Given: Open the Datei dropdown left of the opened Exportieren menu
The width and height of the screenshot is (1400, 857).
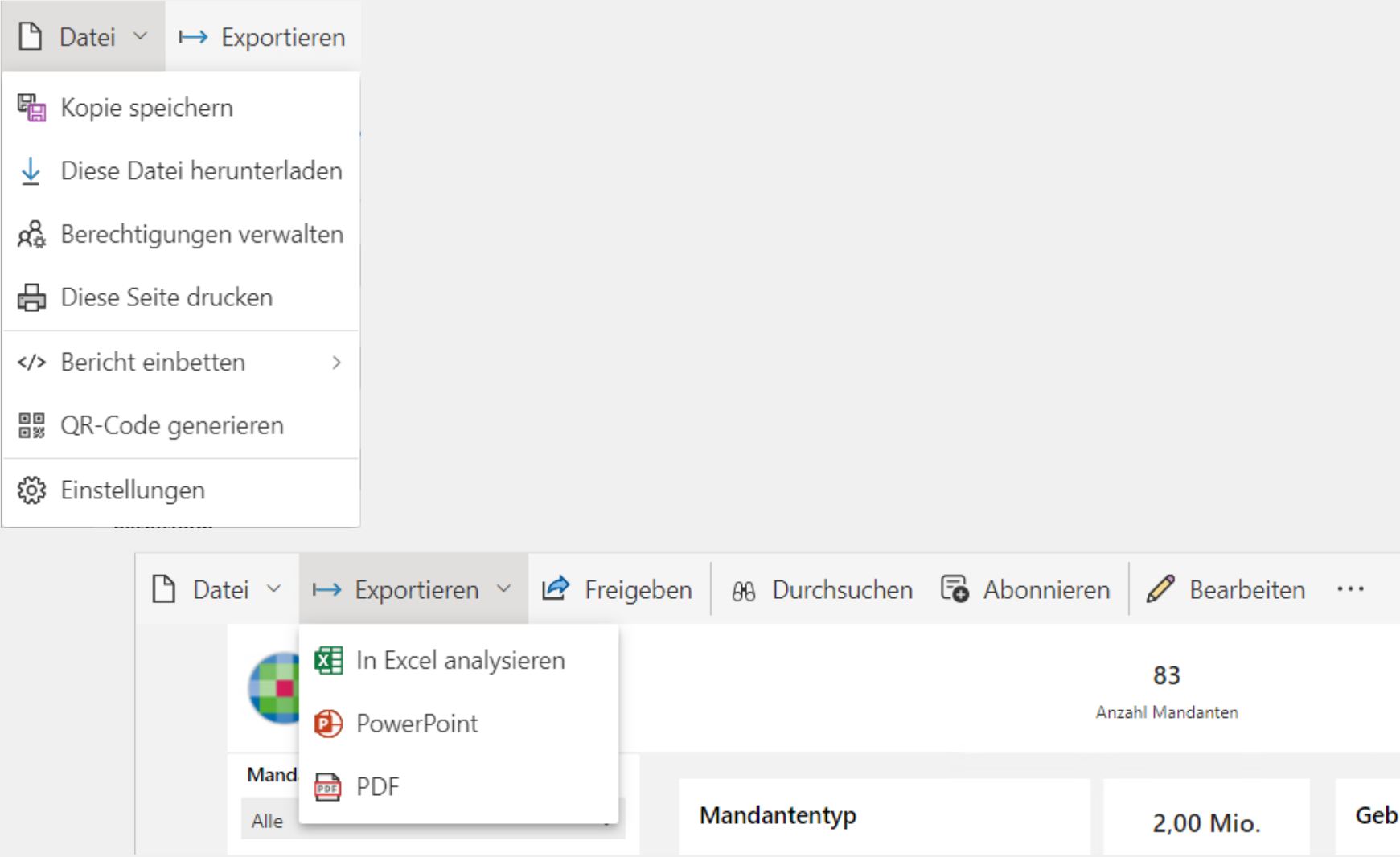Looking at the screenshot, I should click(217, 589).
